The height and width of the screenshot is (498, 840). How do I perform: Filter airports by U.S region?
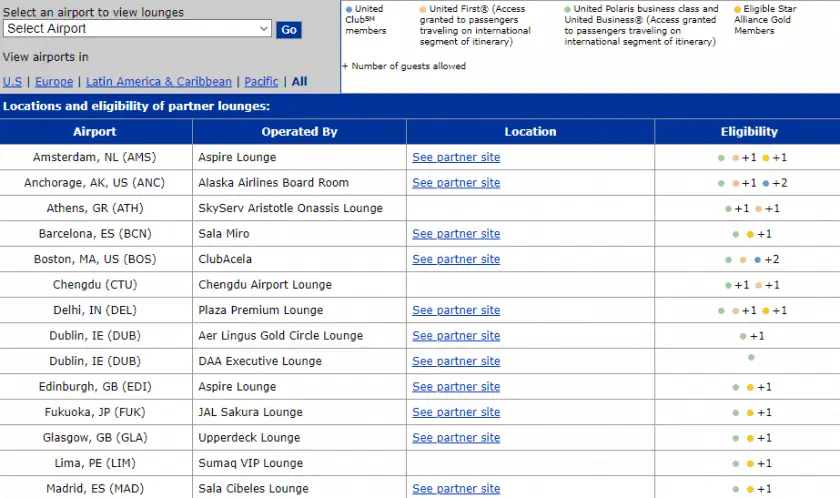click(x=12, y=82)
